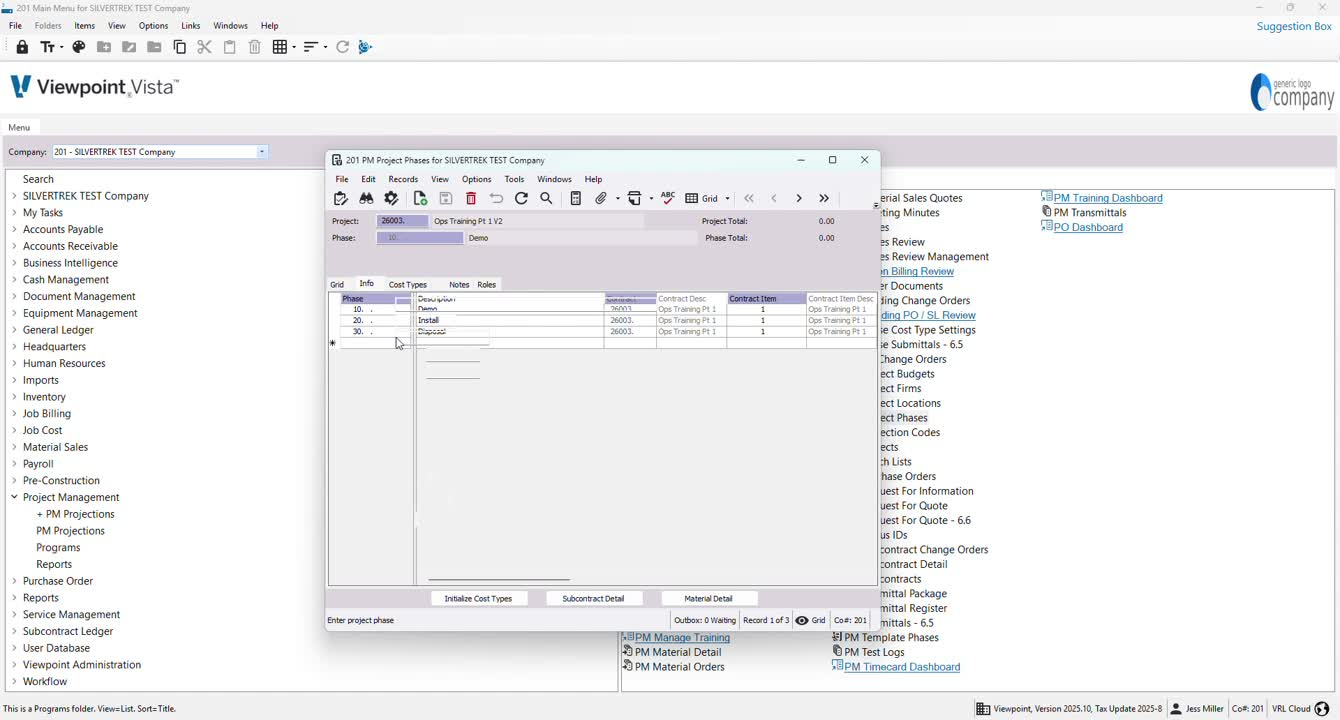Click the trash icon in main toolbar
1340x720 pixels.
pos(254,47)
